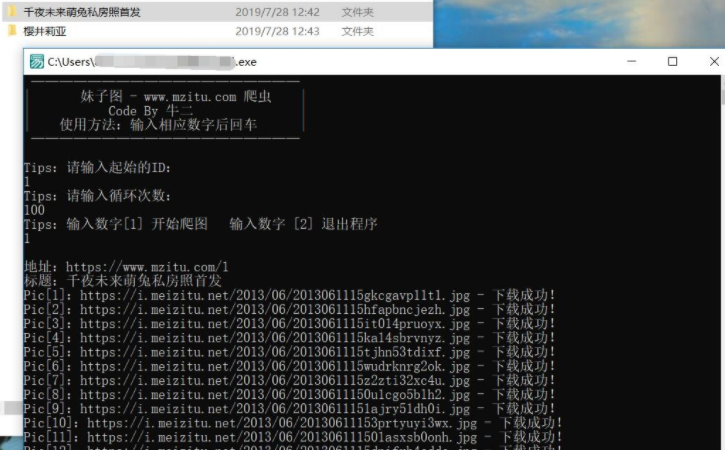Image resolution: width=725 pixels, height=450 pixels.
Task: Click the date 2019/7/28 12:43
Action: tap(277, 31)
